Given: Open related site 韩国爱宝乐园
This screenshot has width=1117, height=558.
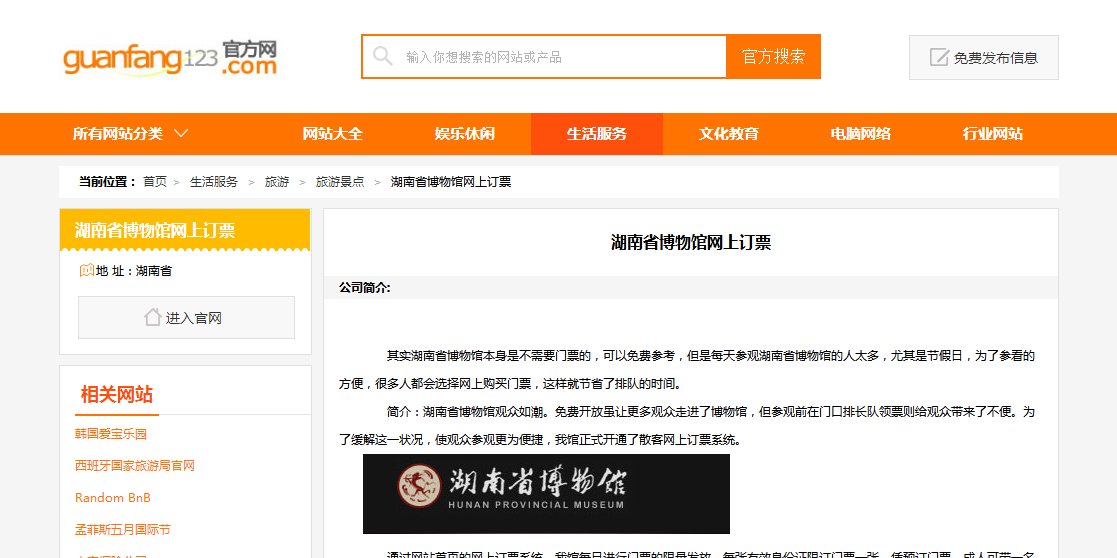Looking at the screenshot, I should [x=110, y=433].
